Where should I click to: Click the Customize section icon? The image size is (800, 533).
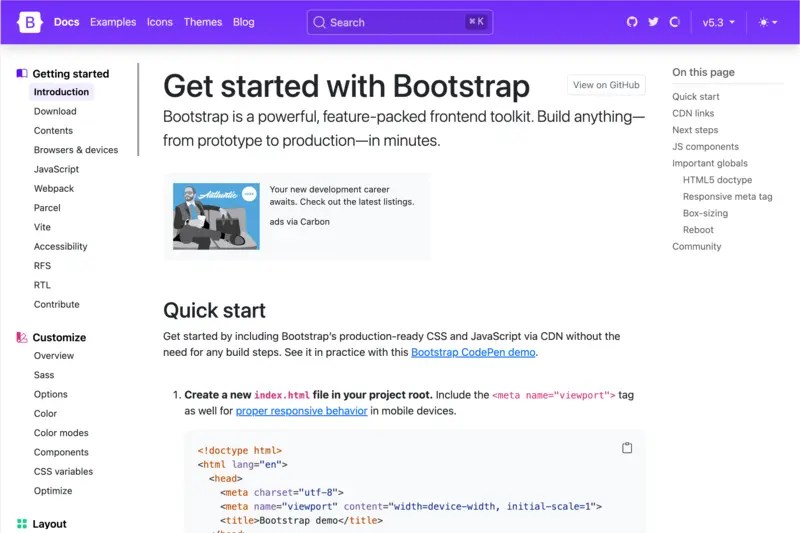coord(22,337)
